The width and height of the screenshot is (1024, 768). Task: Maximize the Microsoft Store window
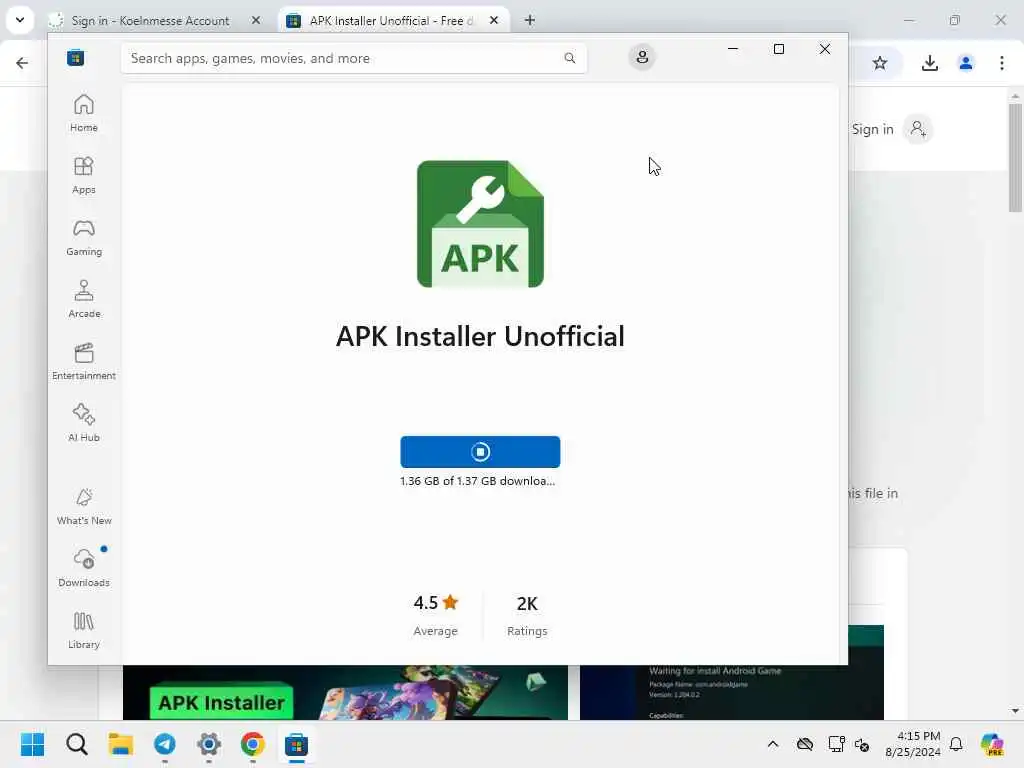point(778,49)
